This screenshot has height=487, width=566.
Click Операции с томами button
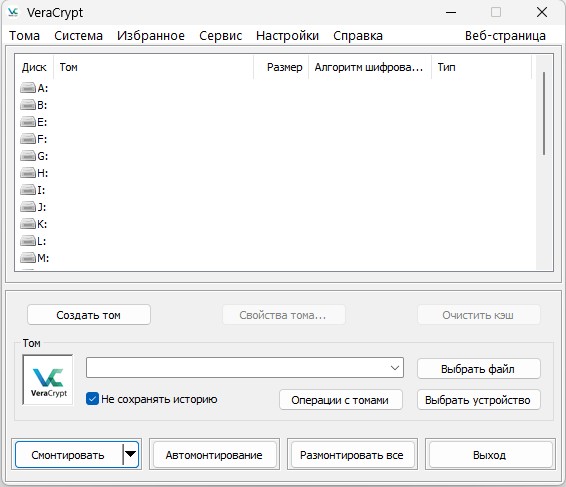click(x=341, y=400)
